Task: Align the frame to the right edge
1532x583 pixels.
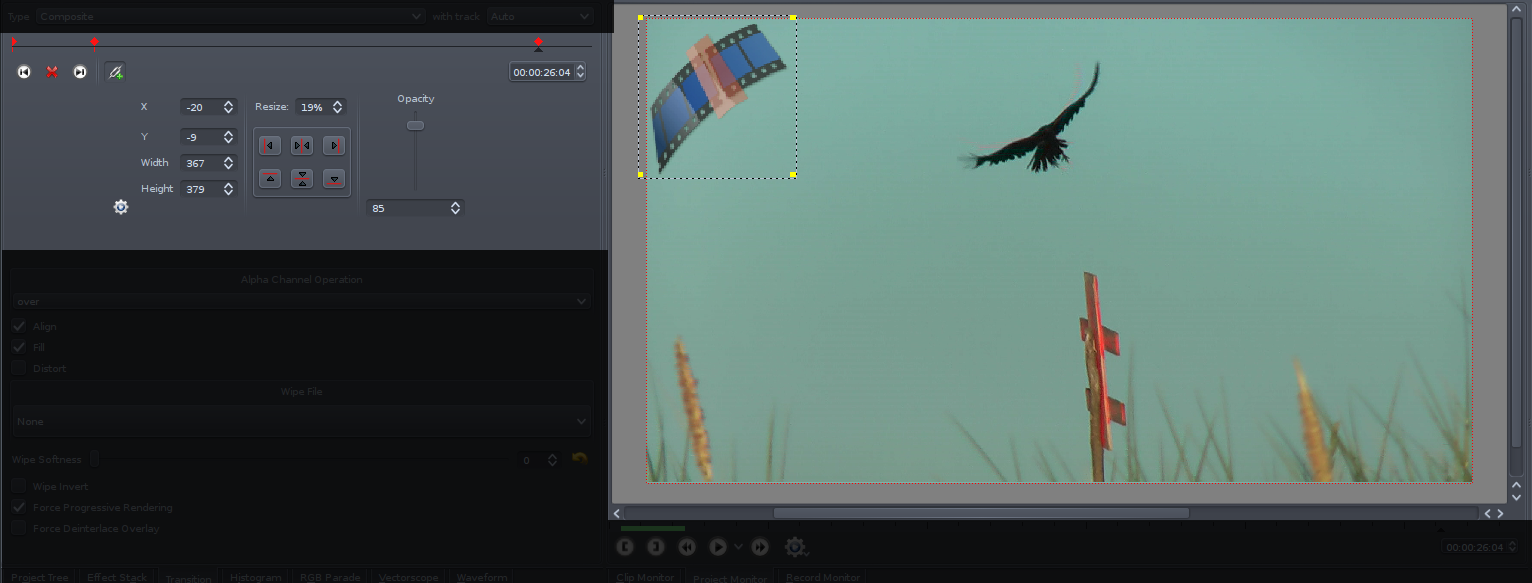Action: (334, 146)
